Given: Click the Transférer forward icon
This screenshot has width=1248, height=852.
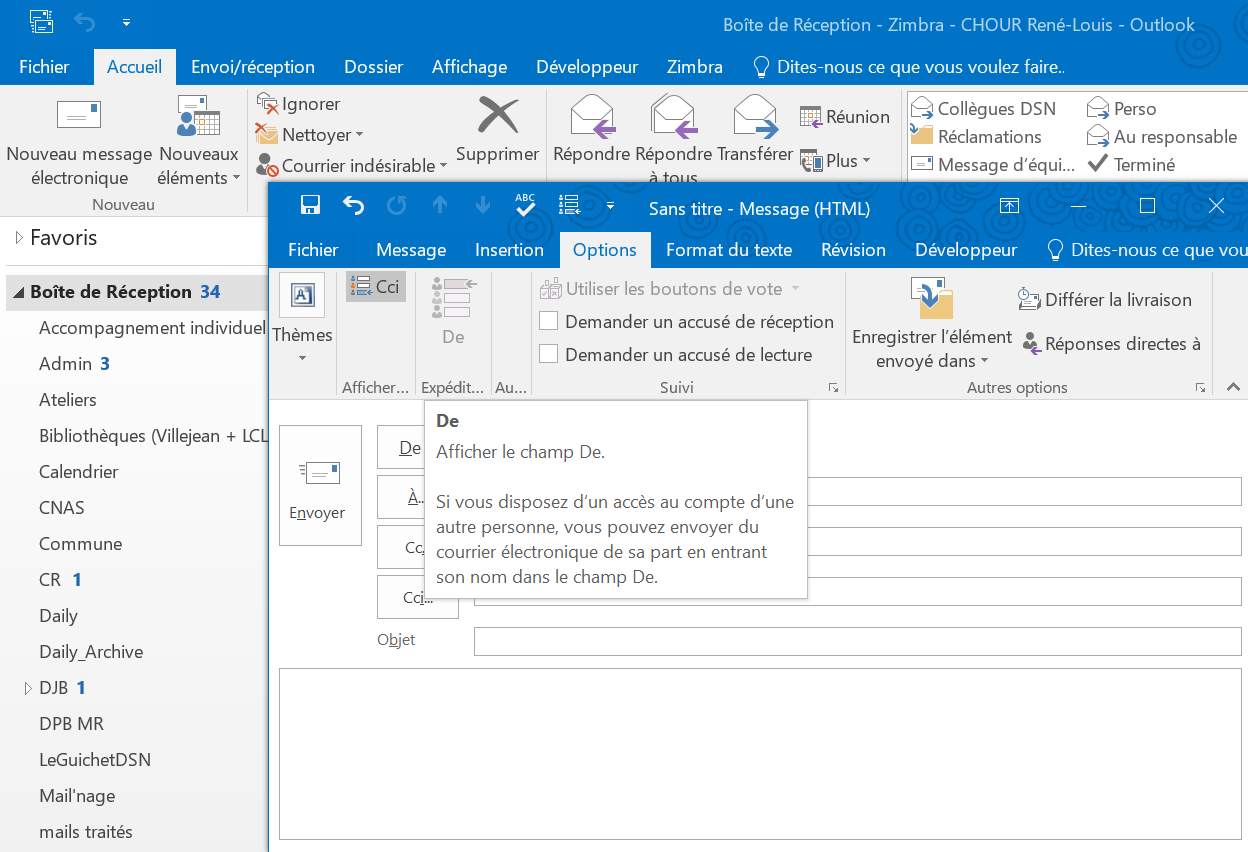Looking at the screenshot, I should coord(755,116).
